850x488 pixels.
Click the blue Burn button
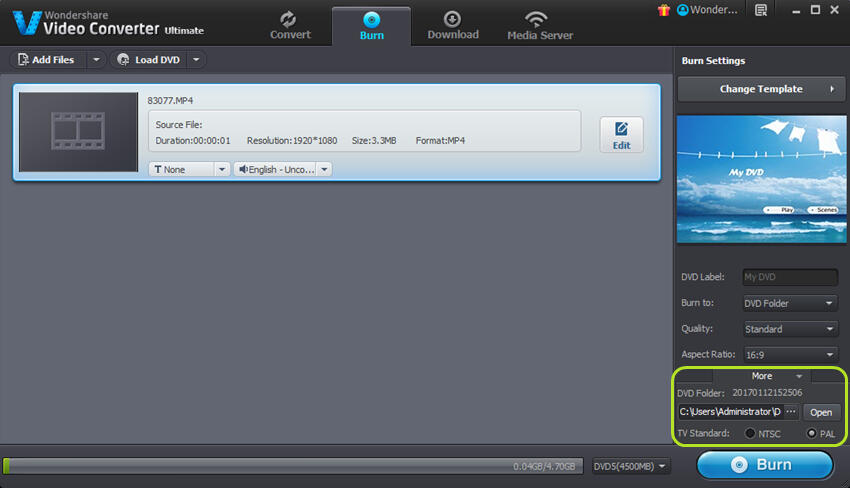pos(765,465)
